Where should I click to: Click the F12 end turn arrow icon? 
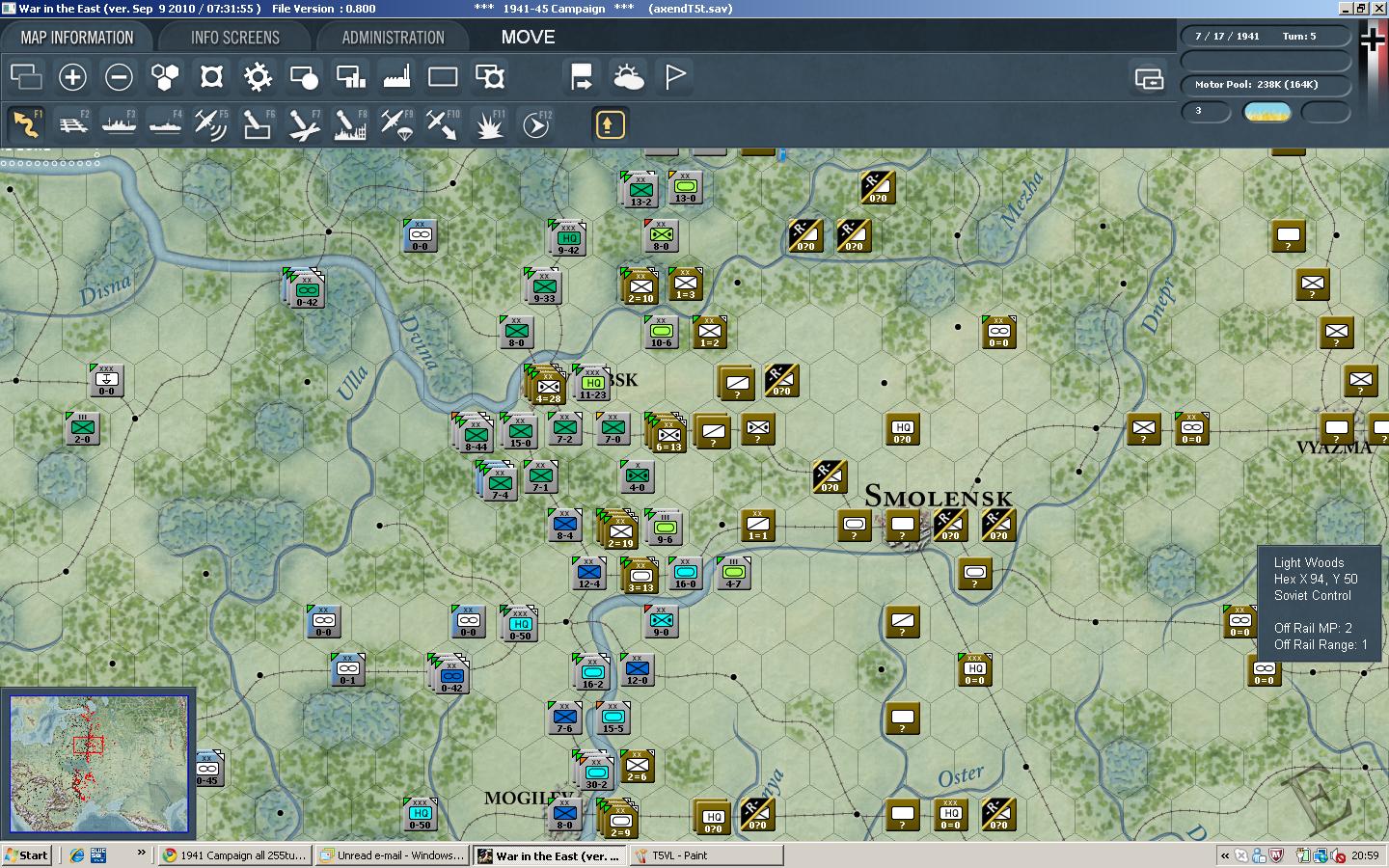[x=535, y=124]
